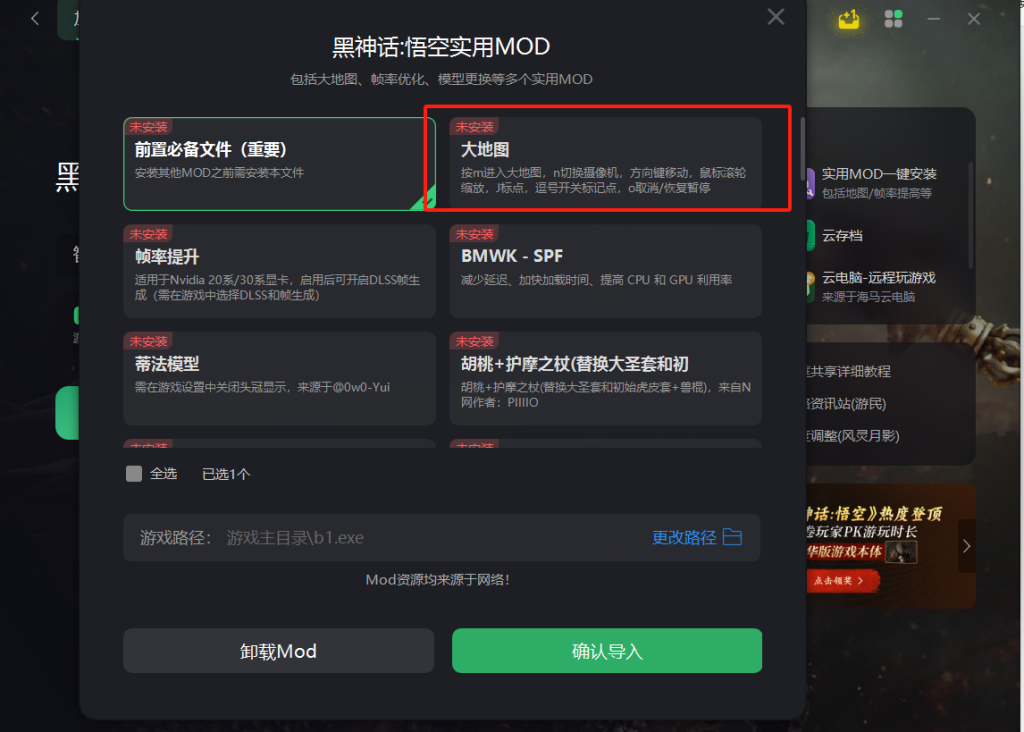Image resolution: width=1024 pixels, height=732 pixels.
Task: Select the BMWK - SPF mod card
Action: (605, 271)
